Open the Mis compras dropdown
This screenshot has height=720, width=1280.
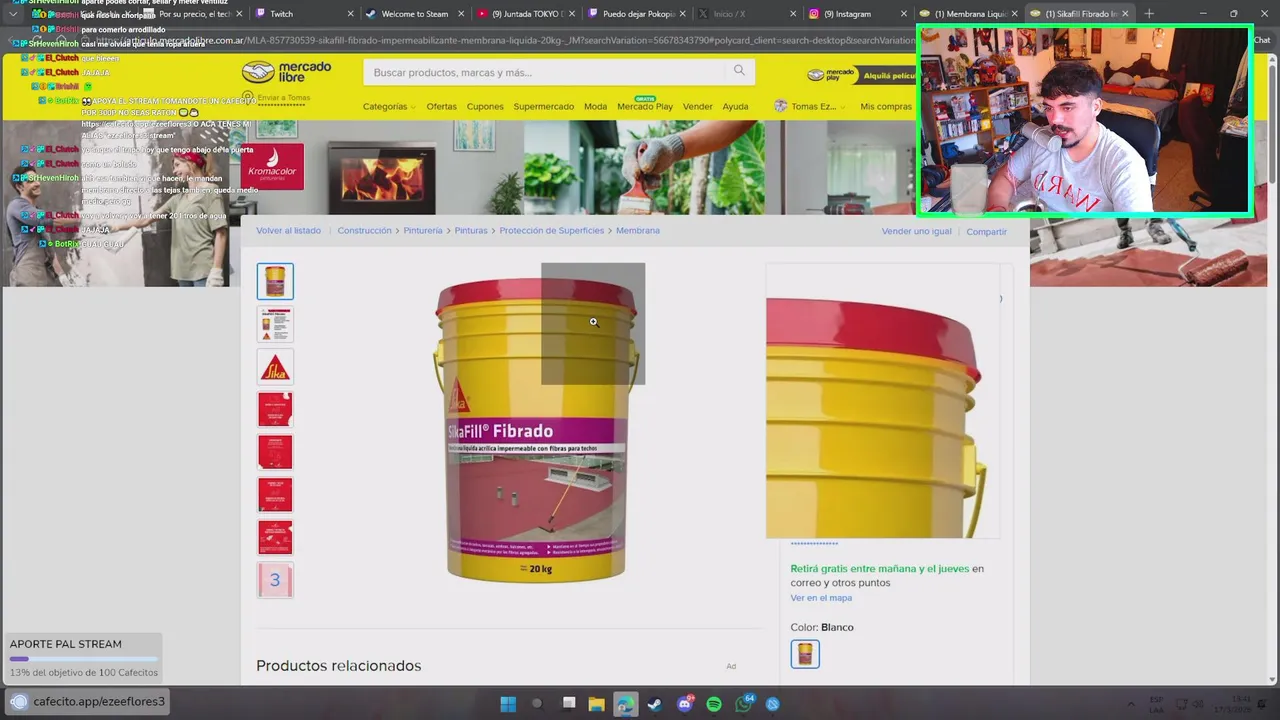[886, 106]
